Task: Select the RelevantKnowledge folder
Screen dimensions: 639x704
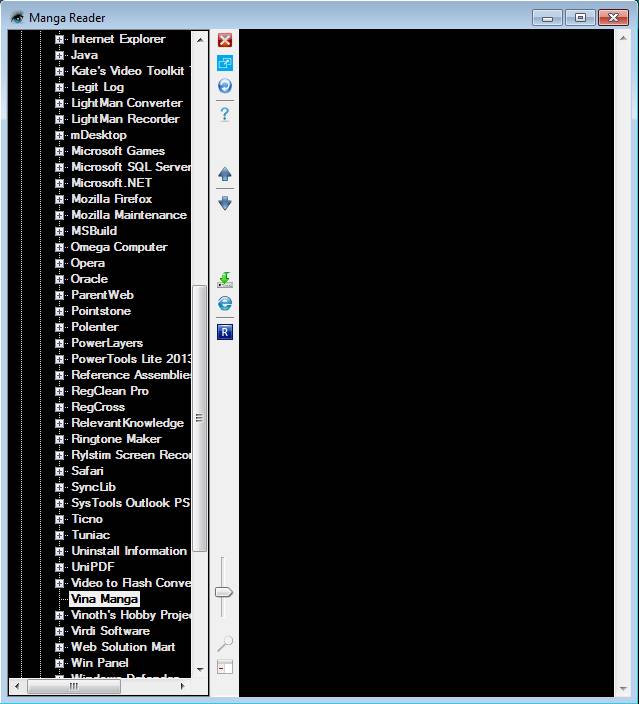Action: pos(128,423)
